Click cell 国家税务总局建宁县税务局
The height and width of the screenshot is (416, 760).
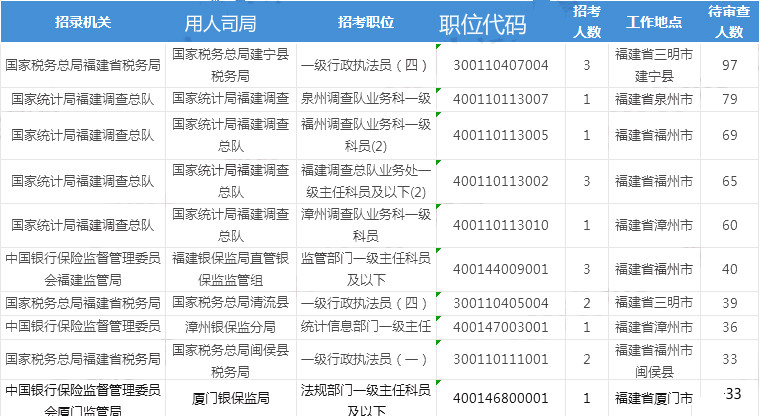231,65
